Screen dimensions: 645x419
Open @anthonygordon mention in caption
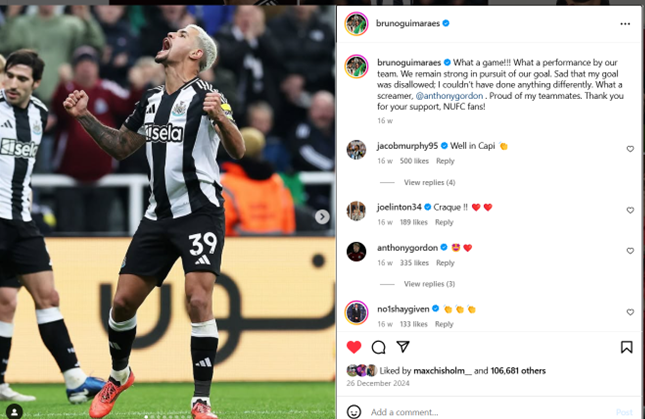tap(449, 96)
